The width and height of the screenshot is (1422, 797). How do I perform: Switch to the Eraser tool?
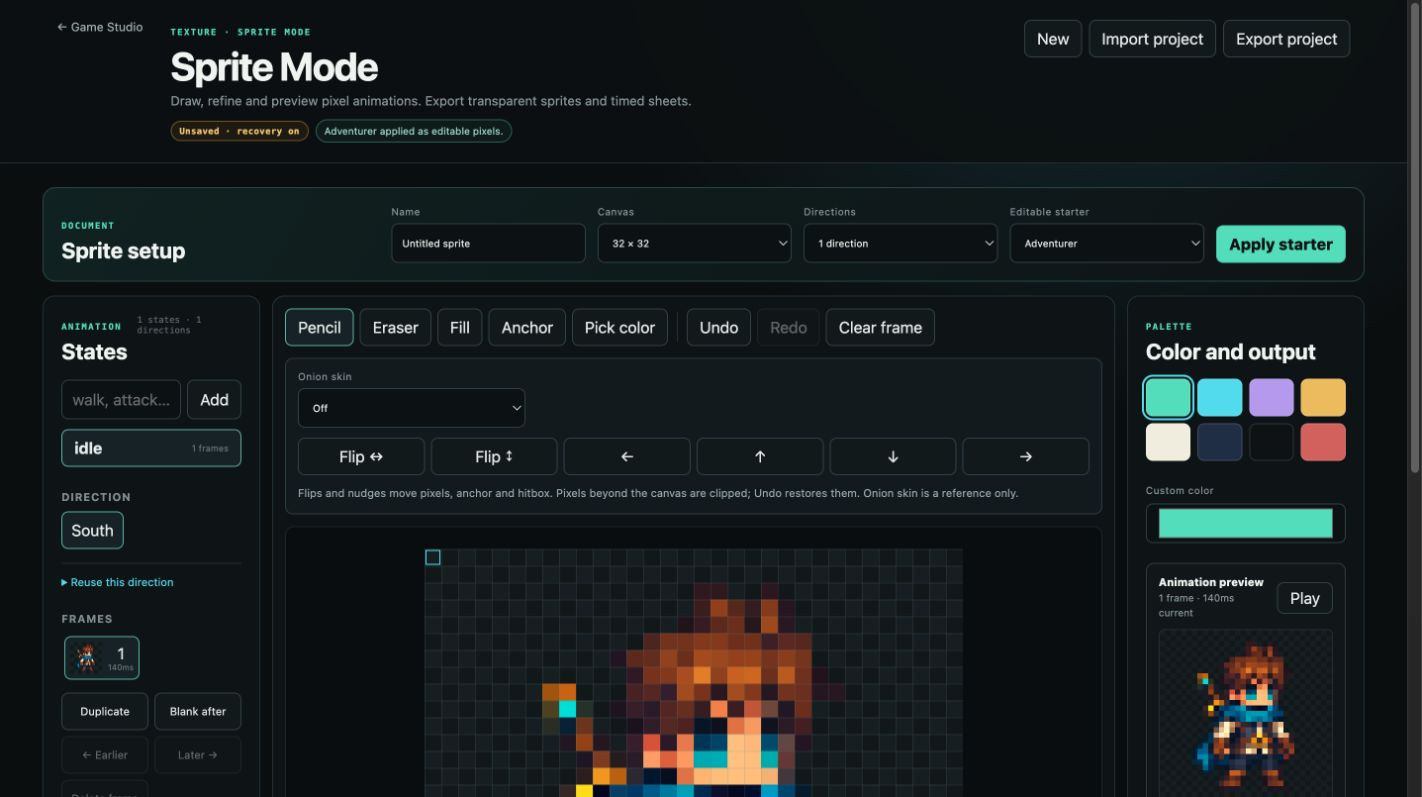pyautogui.click(x=395, y=327)
